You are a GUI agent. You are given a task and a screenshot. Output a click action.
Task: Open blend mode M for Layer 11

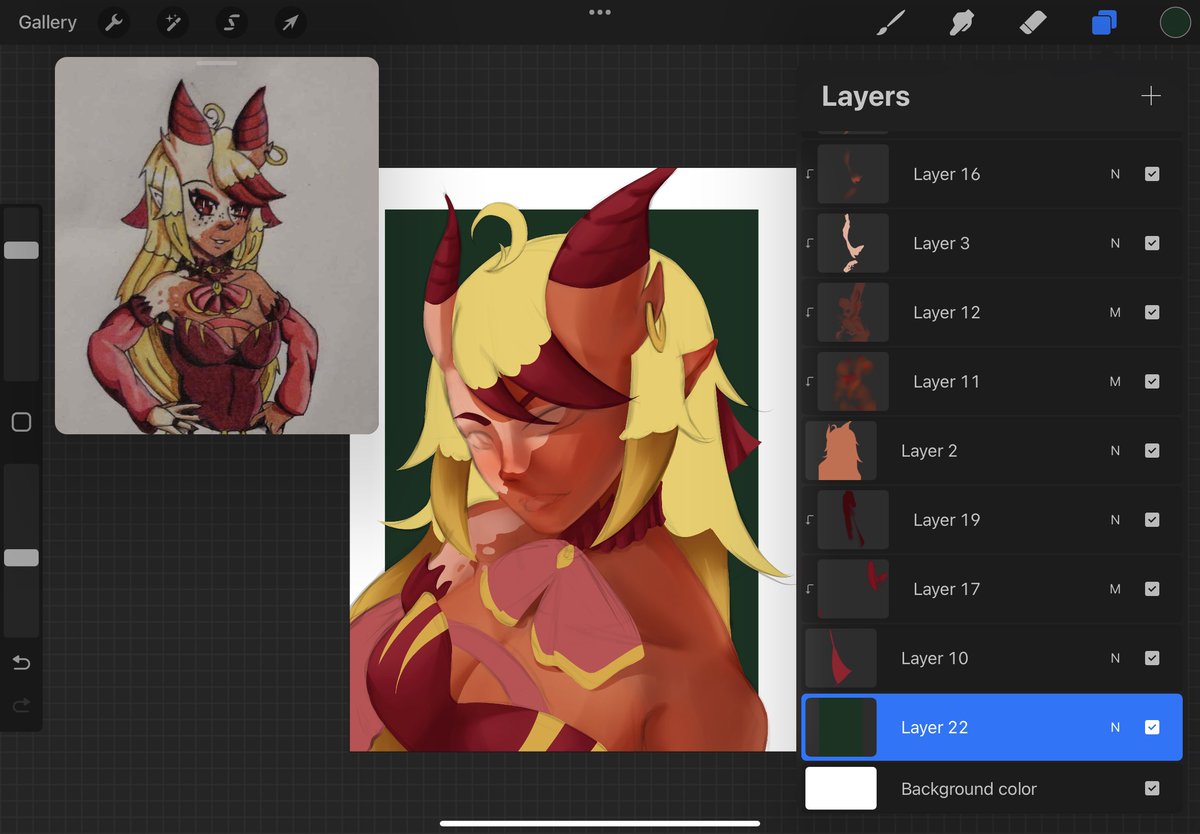(1115, 381)
